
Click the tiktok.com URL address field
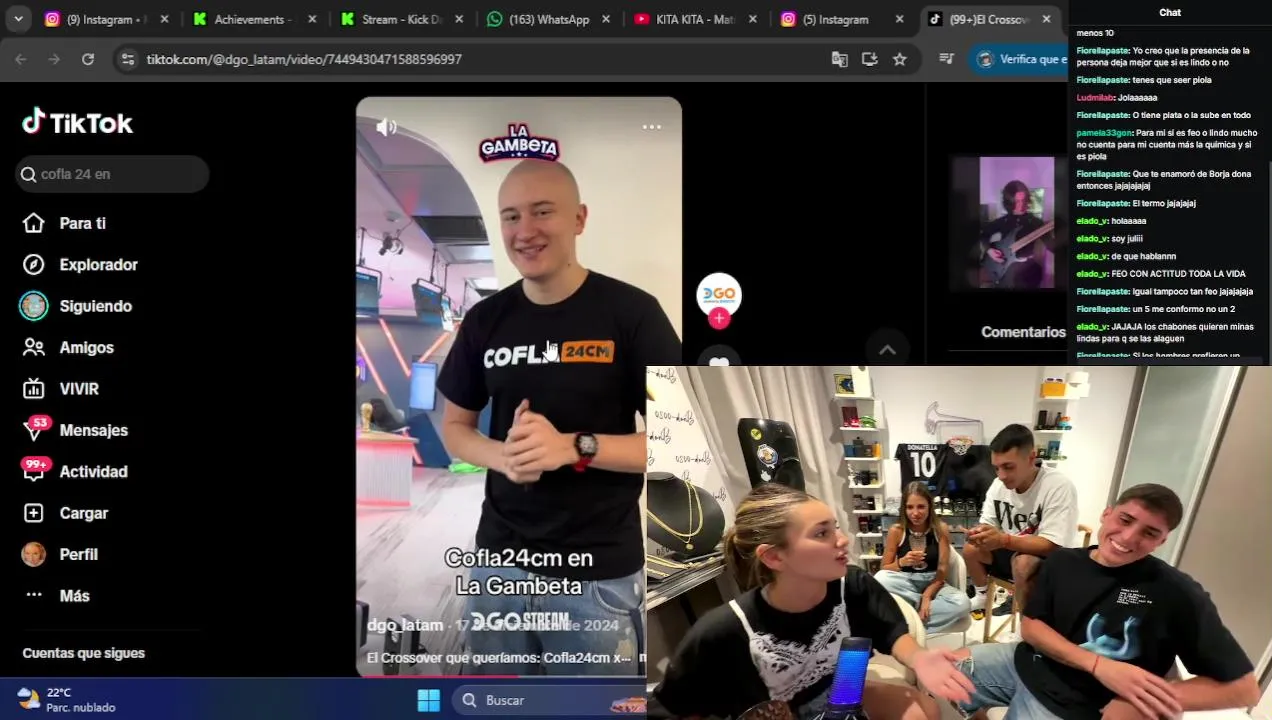[x=304, y=59]
